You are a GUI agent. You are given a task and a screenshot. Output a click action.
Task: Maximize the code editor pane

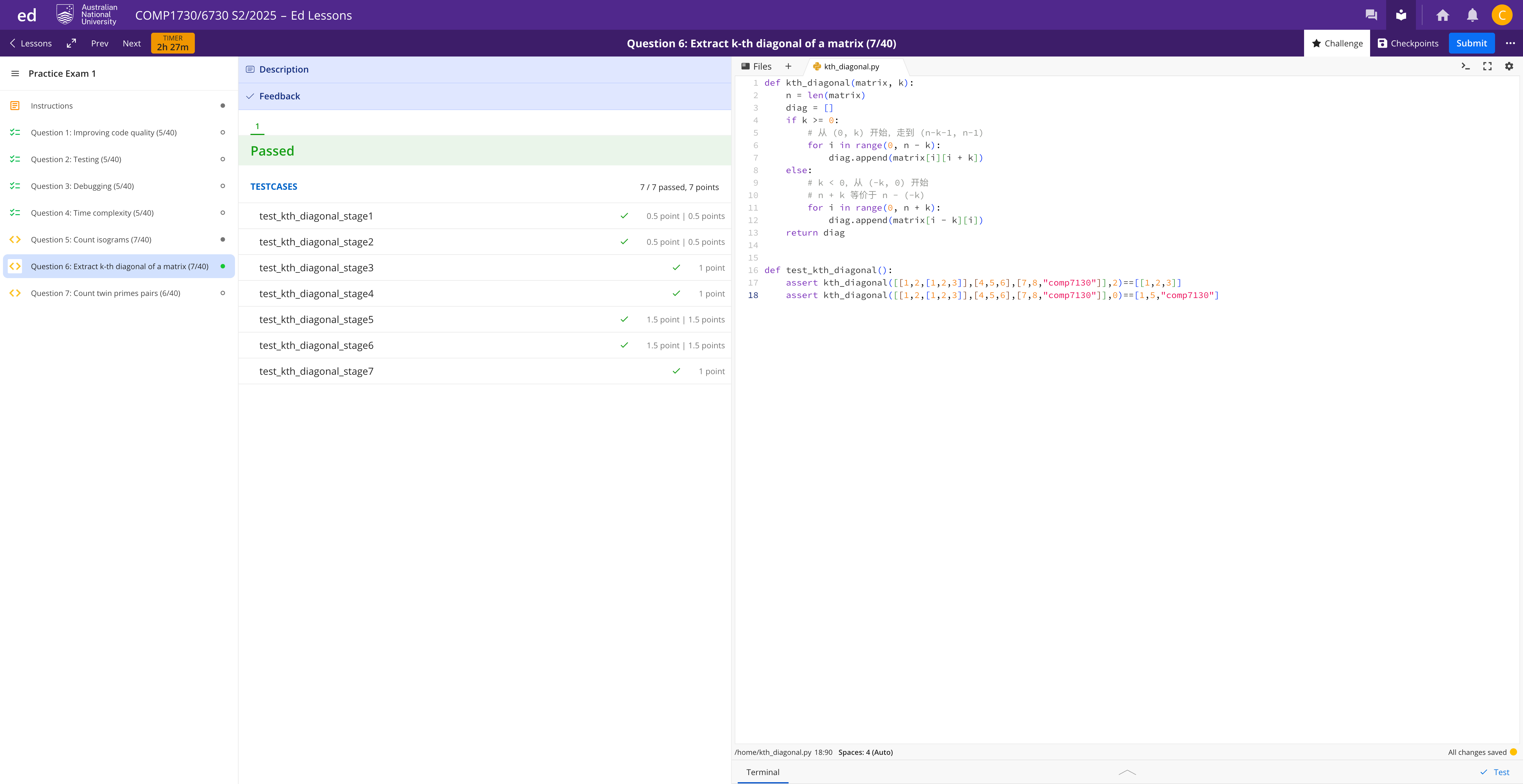(x=1488, y=66)
